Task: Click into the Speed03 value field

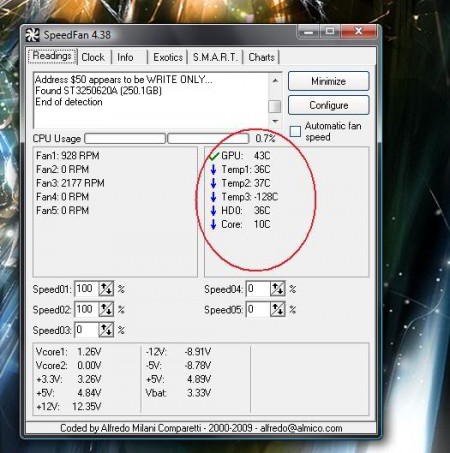Action: [87, 330]
